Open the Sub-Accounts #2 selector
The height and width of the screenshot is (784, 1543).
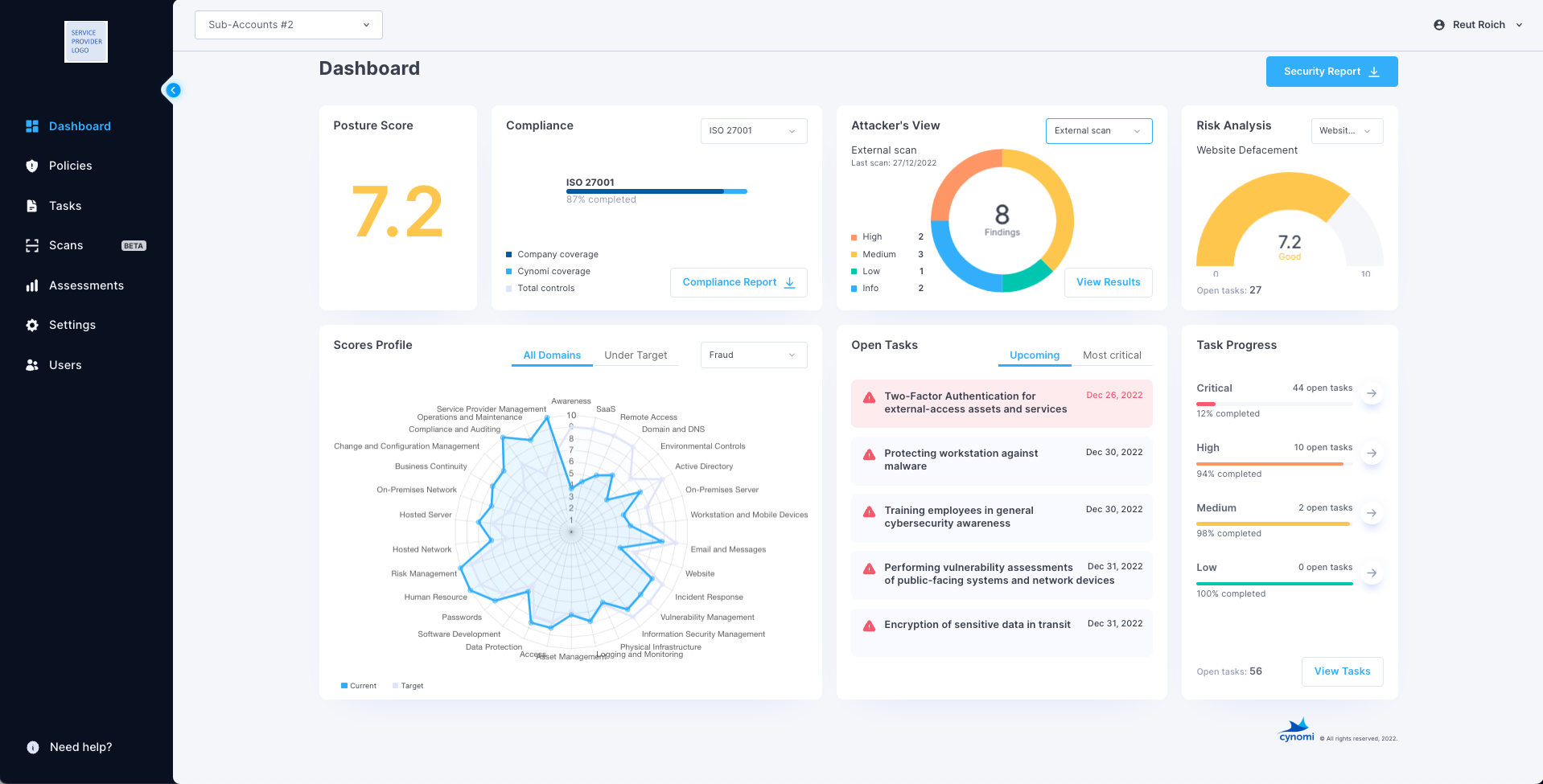[288, 25]
